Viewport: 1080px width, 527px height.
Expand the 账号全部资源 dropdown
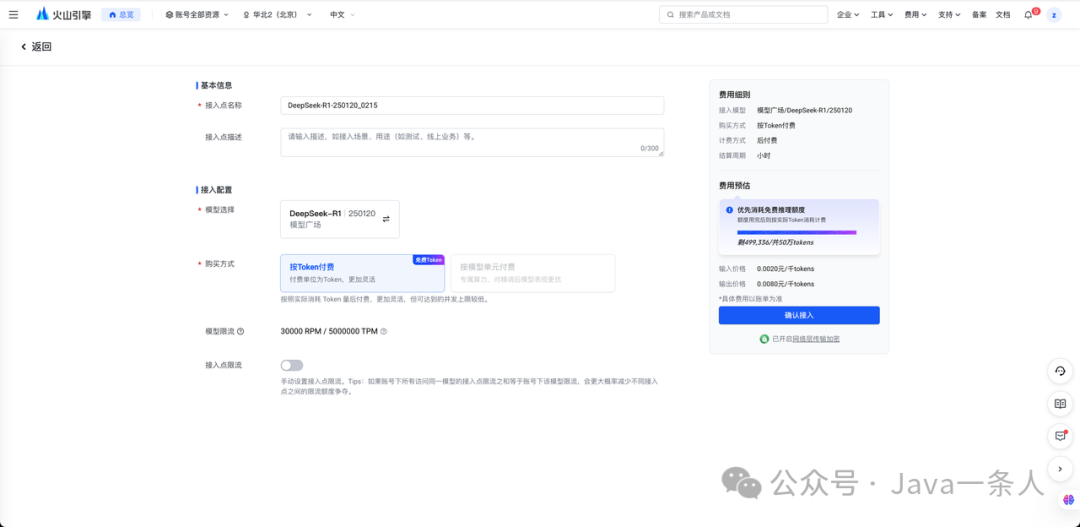pos(197,14)
